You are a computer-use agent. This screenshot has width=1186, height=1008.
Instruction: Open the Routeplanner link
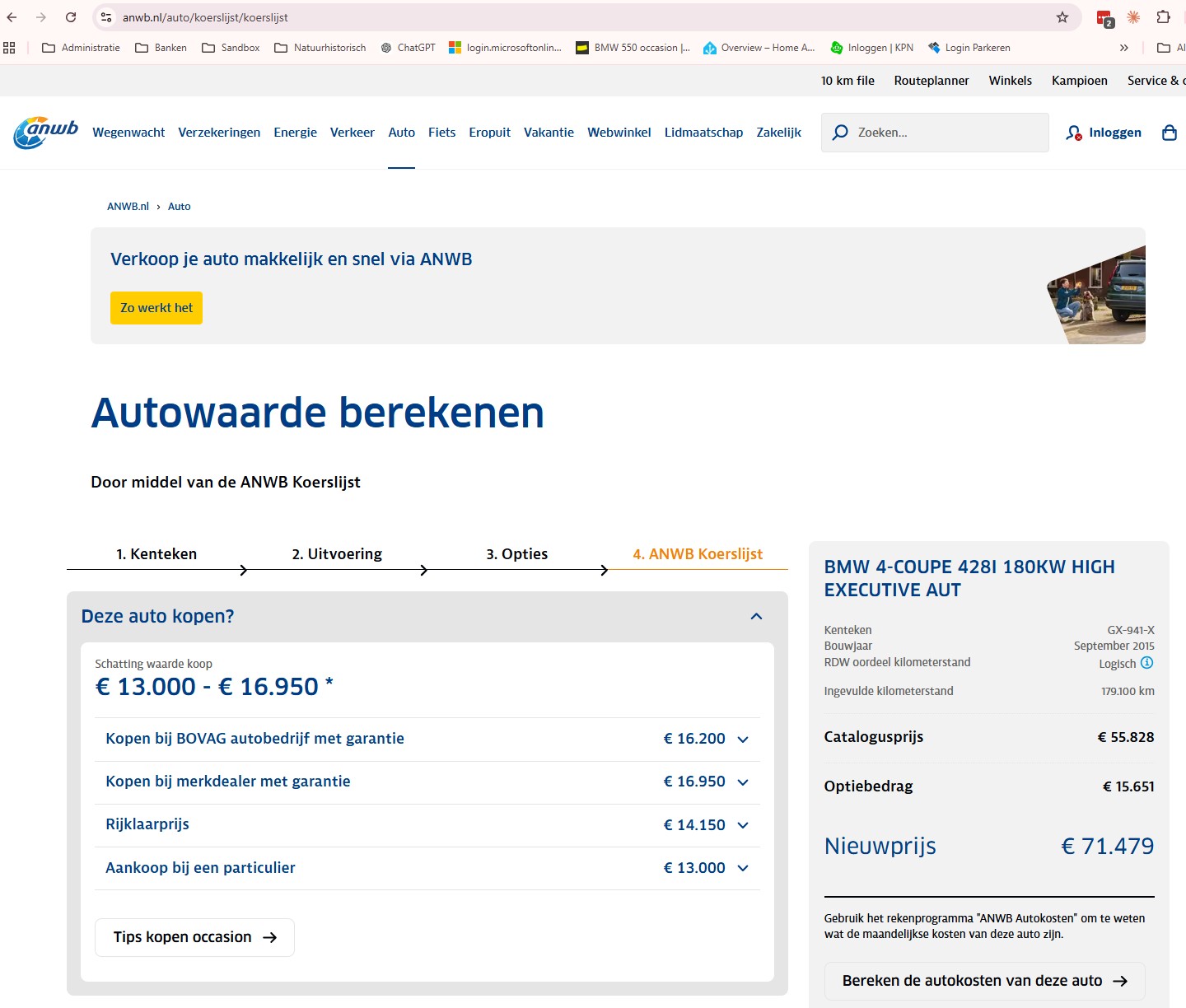coord(932,81)
